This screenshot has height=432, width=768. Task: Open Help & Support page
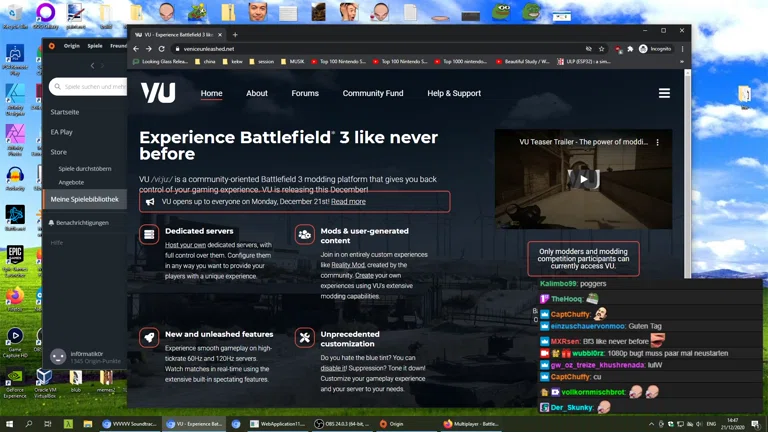tap(454, 93)
